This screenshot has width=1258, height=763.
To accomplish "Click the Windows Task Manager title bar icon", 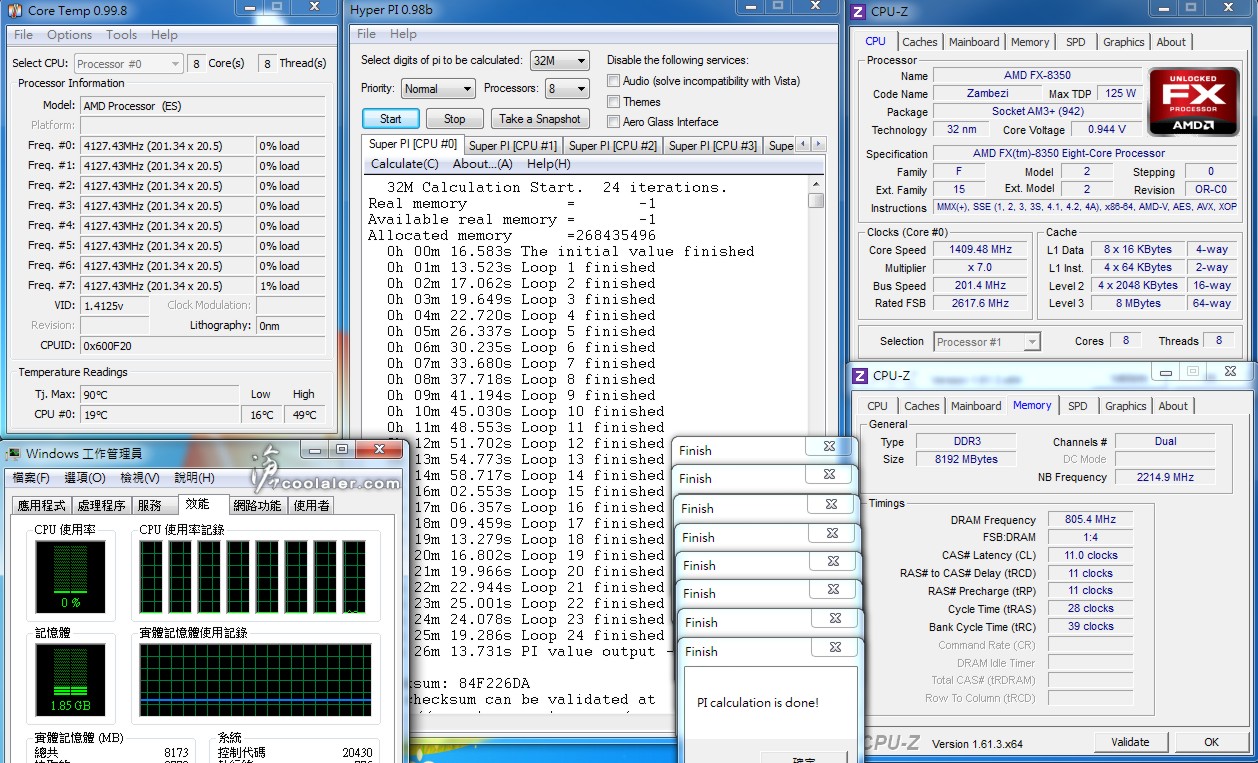I will tap(14, 453).
